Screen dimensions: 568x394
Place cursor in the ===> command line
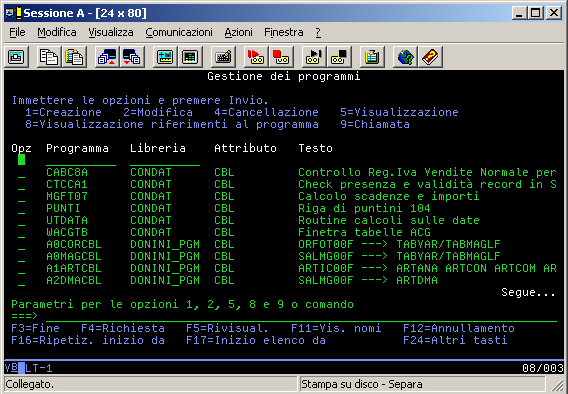[301, 316]
